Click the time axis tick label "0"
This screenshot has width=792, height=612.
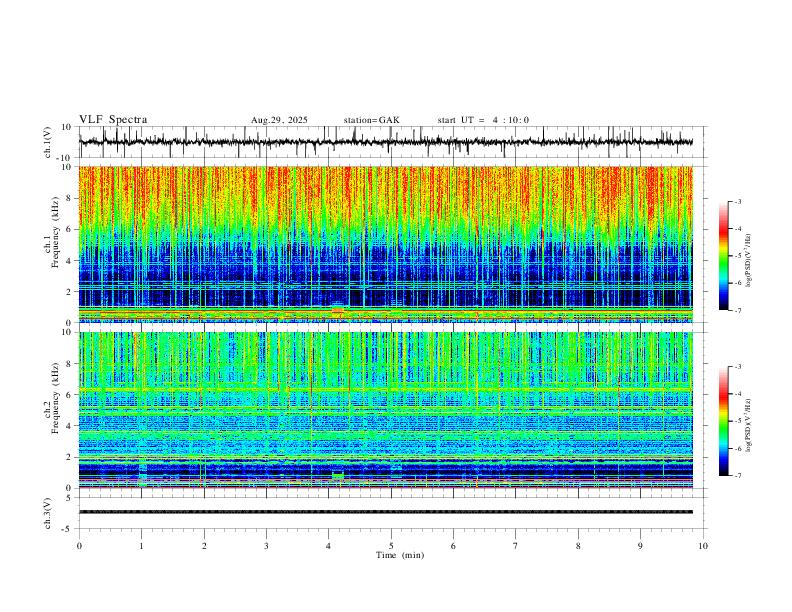79,546
